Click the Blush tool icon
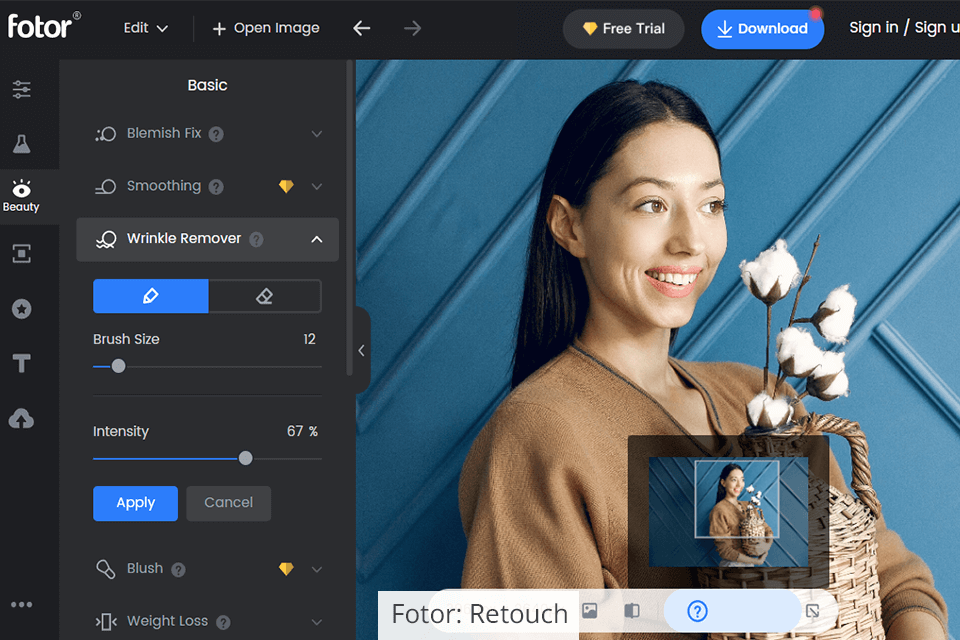The width and height of the screenshot is (960, 640). (106, 569)
